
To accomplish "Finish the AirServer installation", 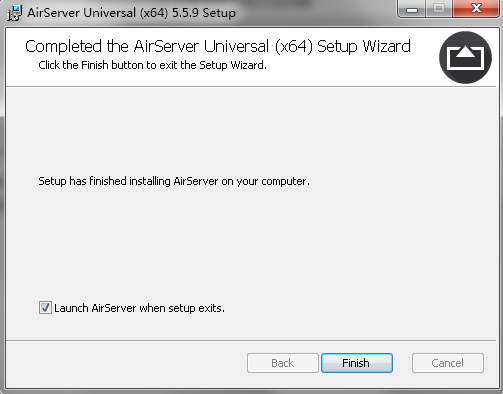I will pyautogui.click(x=357, y=363).
